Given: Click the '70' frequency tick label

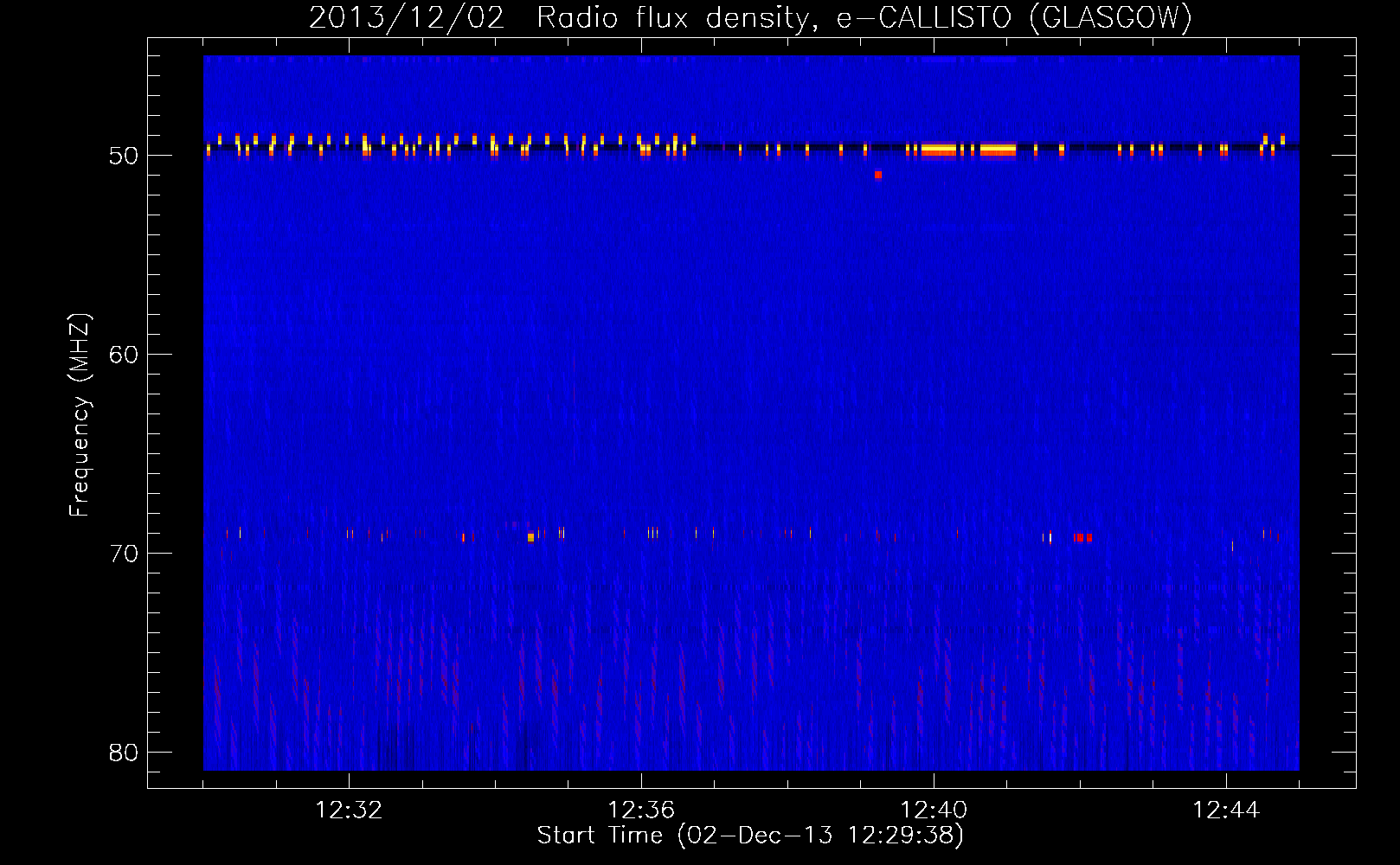Looking at the screenshot, I should click(124, 554).
